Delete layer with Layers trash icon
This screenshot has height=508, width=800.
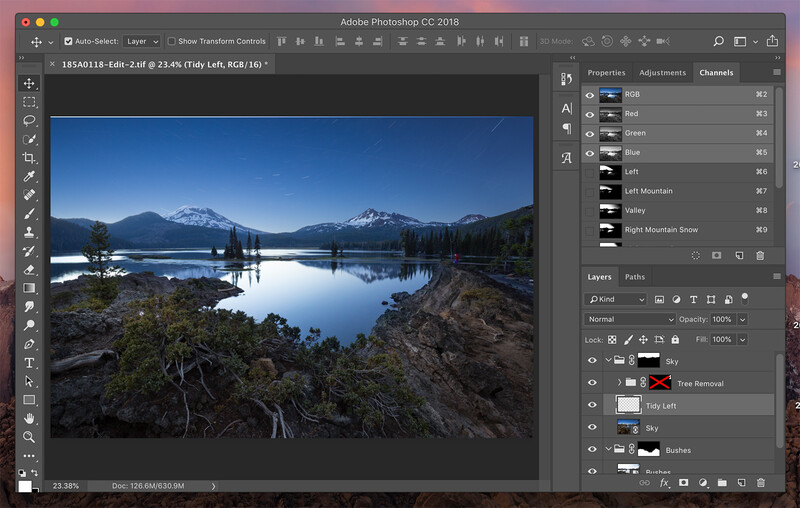click(x=761, y=482)
